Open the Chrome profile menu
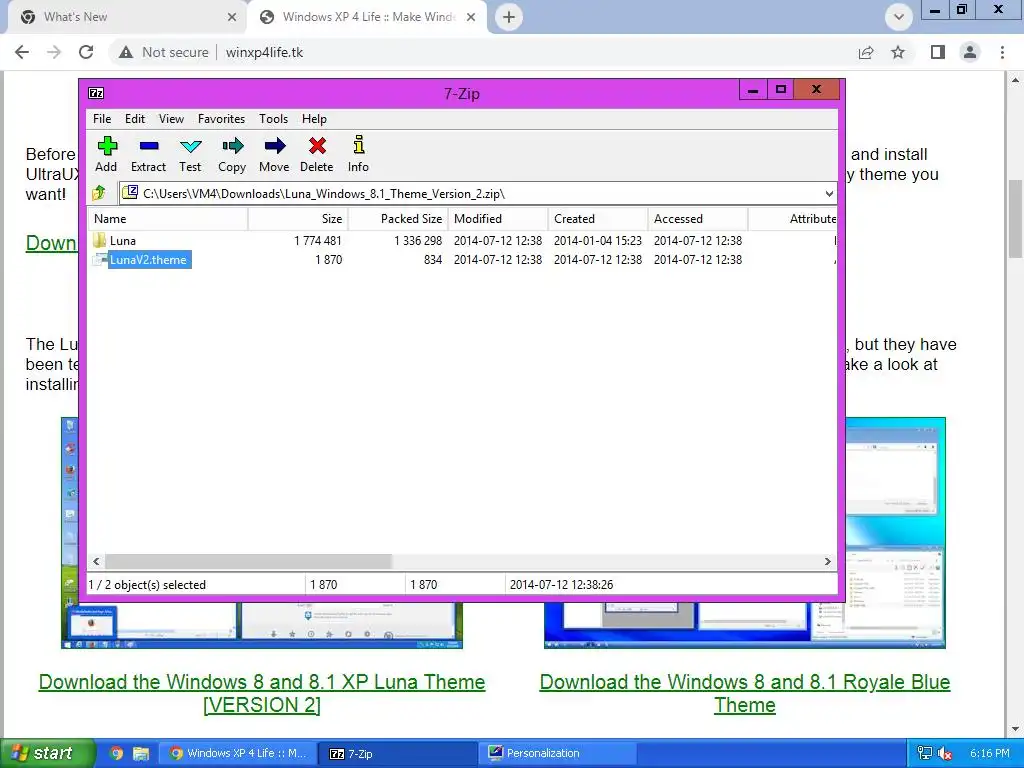The image size is (1024, 768). tap(970, 52)
